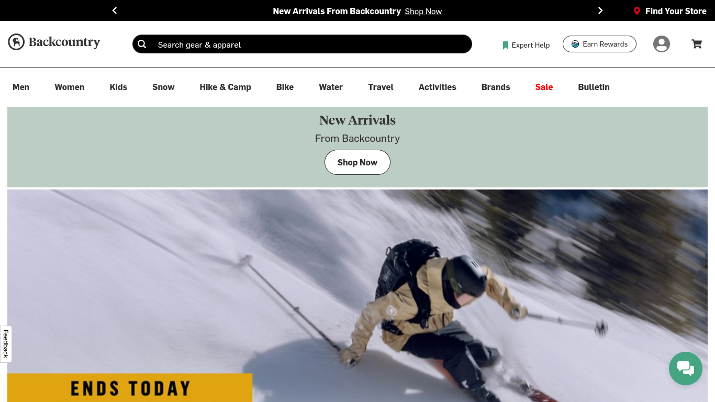Open the green live chat bubble
Viewport: 715px width, 402px height.
coord(685,368)
